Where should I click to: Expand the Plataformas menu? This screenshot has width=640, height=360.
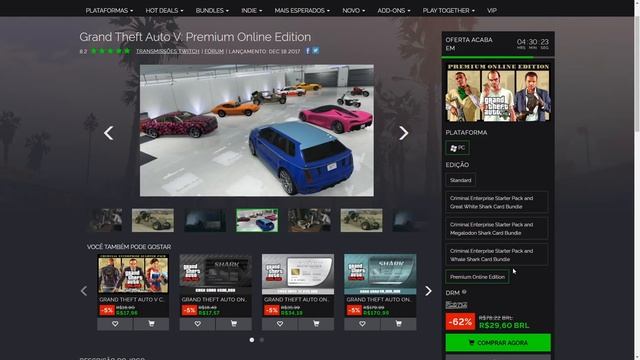click(x=109, y=10)
